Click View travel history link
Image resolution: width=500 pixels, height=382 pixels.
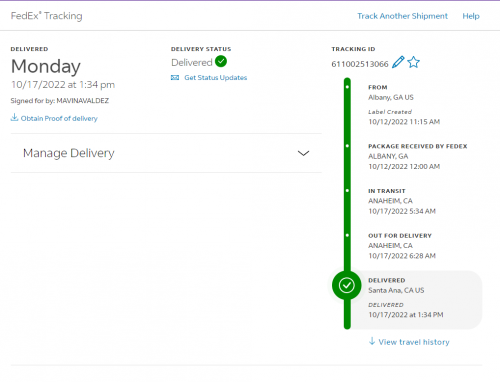[x=414, y=342]
